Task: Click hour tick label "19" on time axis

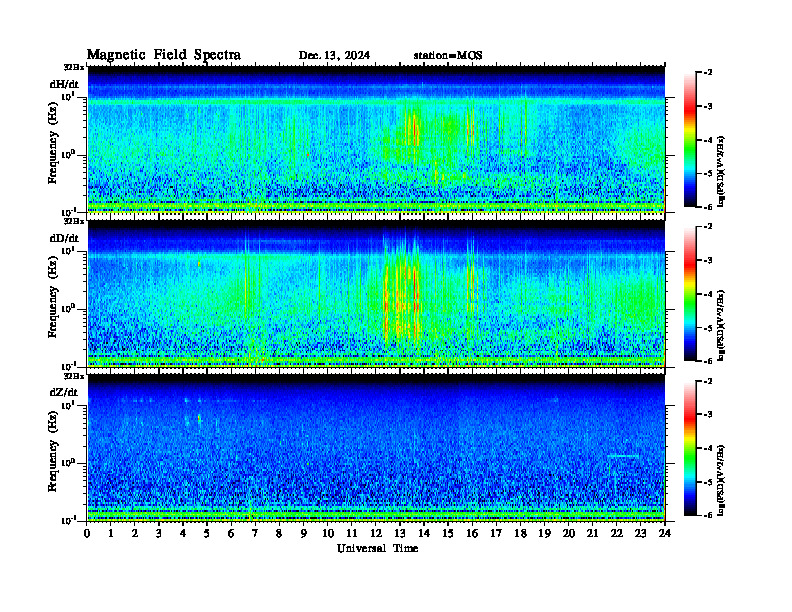Action: [x=544, y=533]
